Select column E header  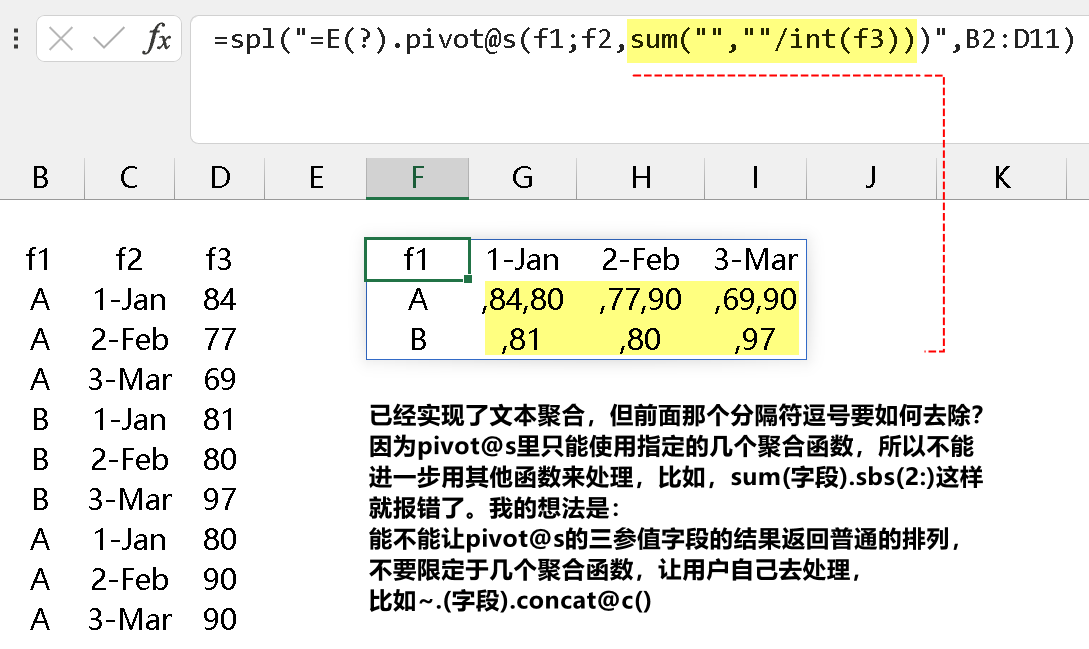click(316, 178)
